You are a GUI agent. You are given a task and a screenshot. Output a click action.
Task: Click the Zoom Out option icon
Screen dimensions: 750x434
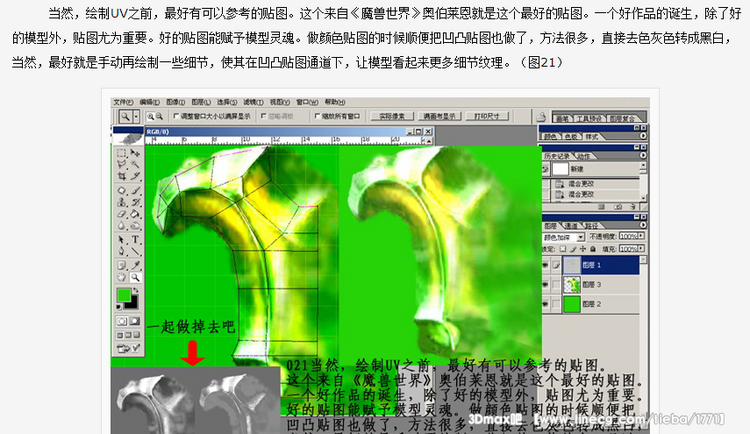(159, 116)
